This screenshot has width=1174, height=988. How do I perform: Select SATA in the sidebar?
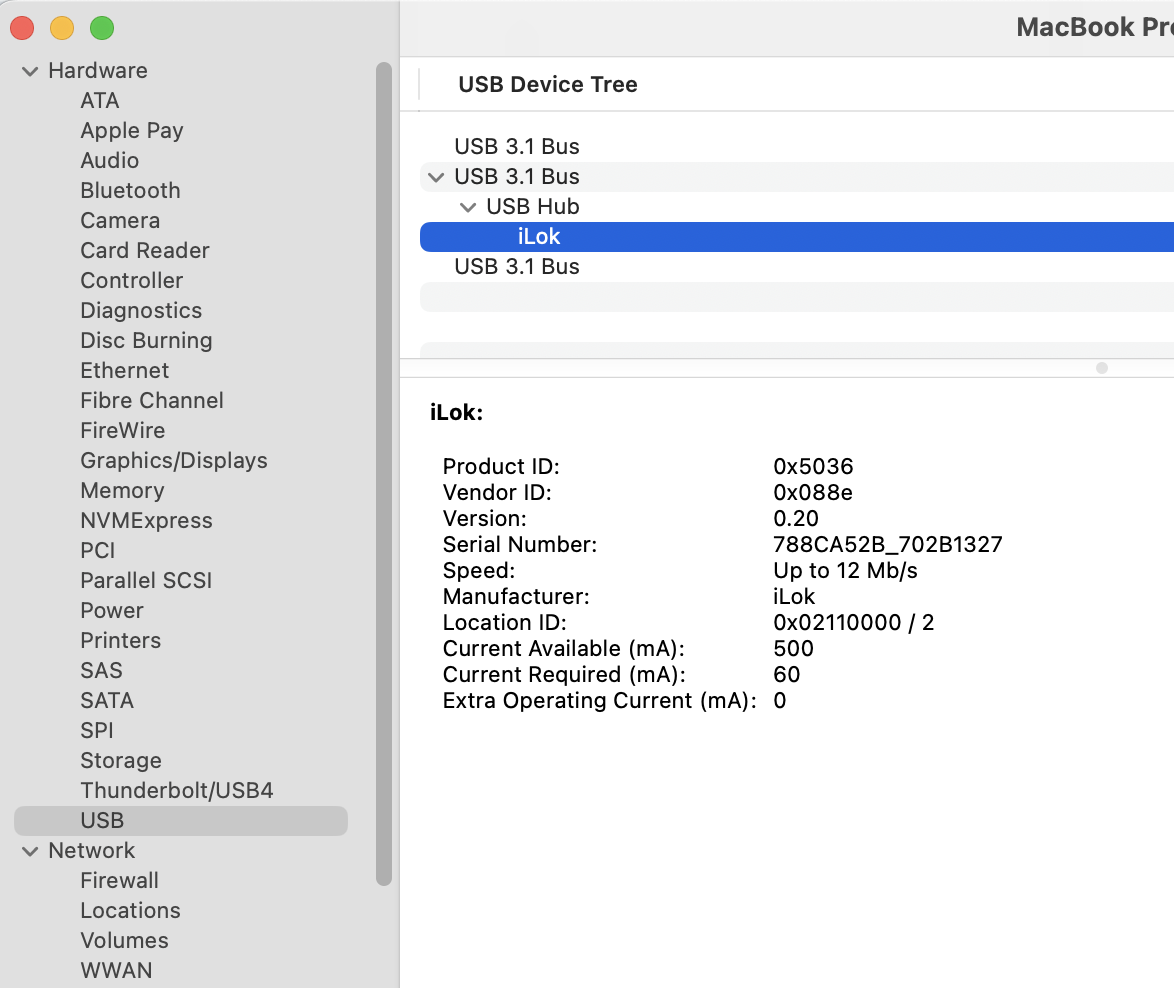(107, 700)
